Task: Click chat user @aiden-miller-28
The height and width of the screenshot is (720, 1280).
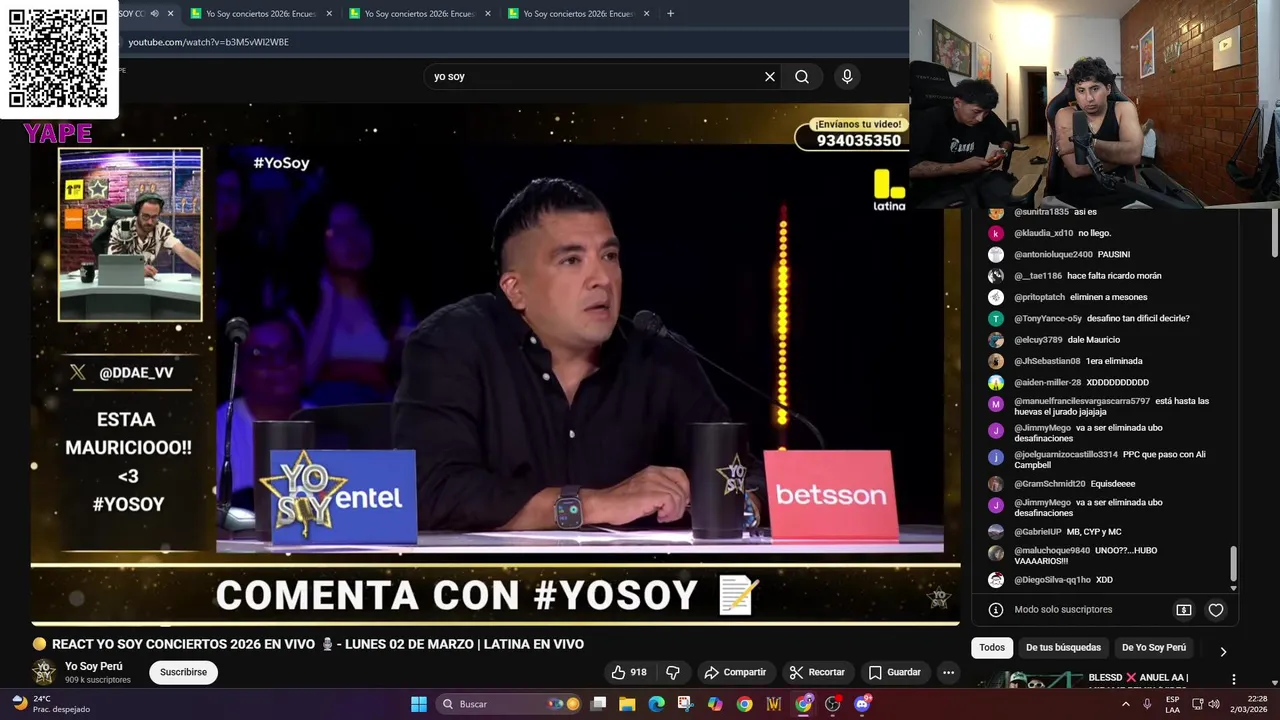Action: pos(1047,382)
